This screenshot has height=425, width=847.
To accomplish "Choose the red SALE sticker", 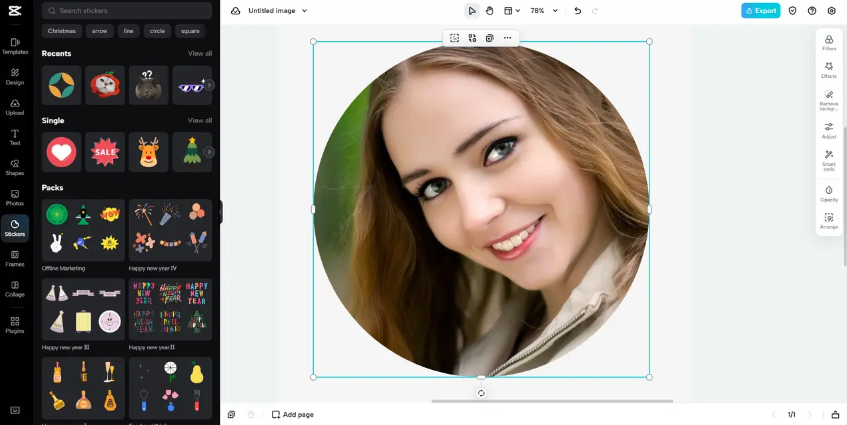I will [105, 152].
